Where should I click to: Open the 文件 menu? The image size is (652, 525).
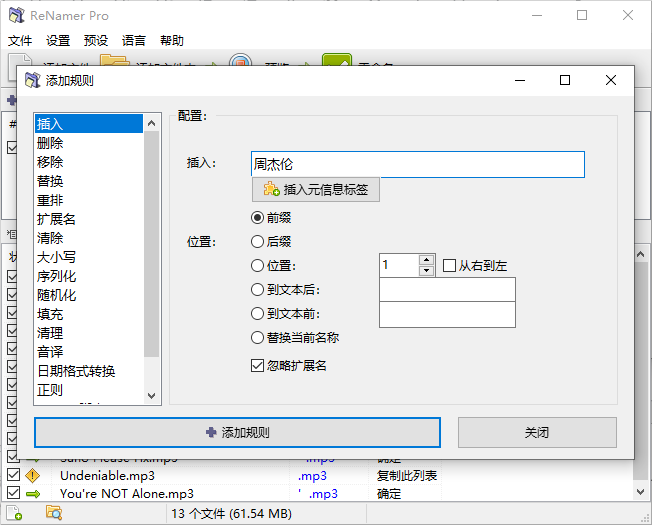coord(20,41)
